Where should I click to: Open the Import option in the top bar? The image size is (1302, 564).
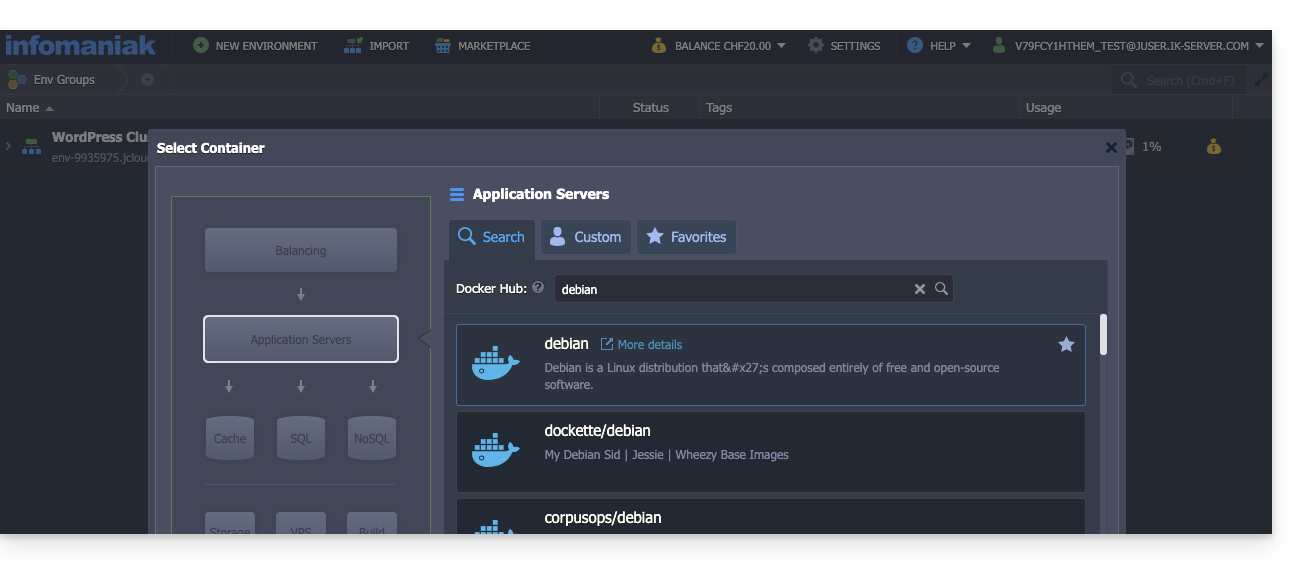pos(376,46)
